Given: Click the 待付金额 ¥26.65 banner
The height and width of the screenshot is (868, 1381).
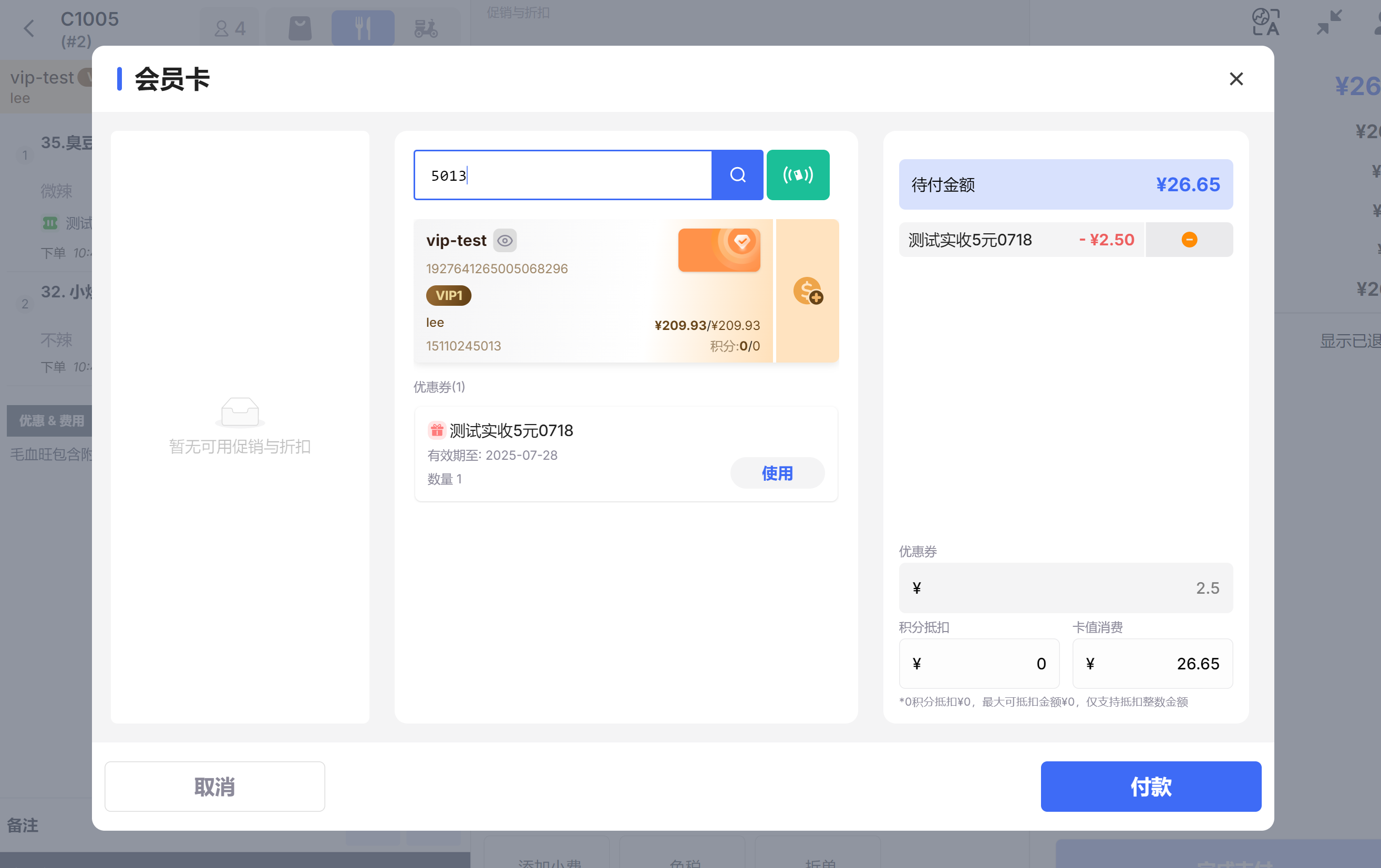Looking at the screenshot, I should coord(1066,184).
